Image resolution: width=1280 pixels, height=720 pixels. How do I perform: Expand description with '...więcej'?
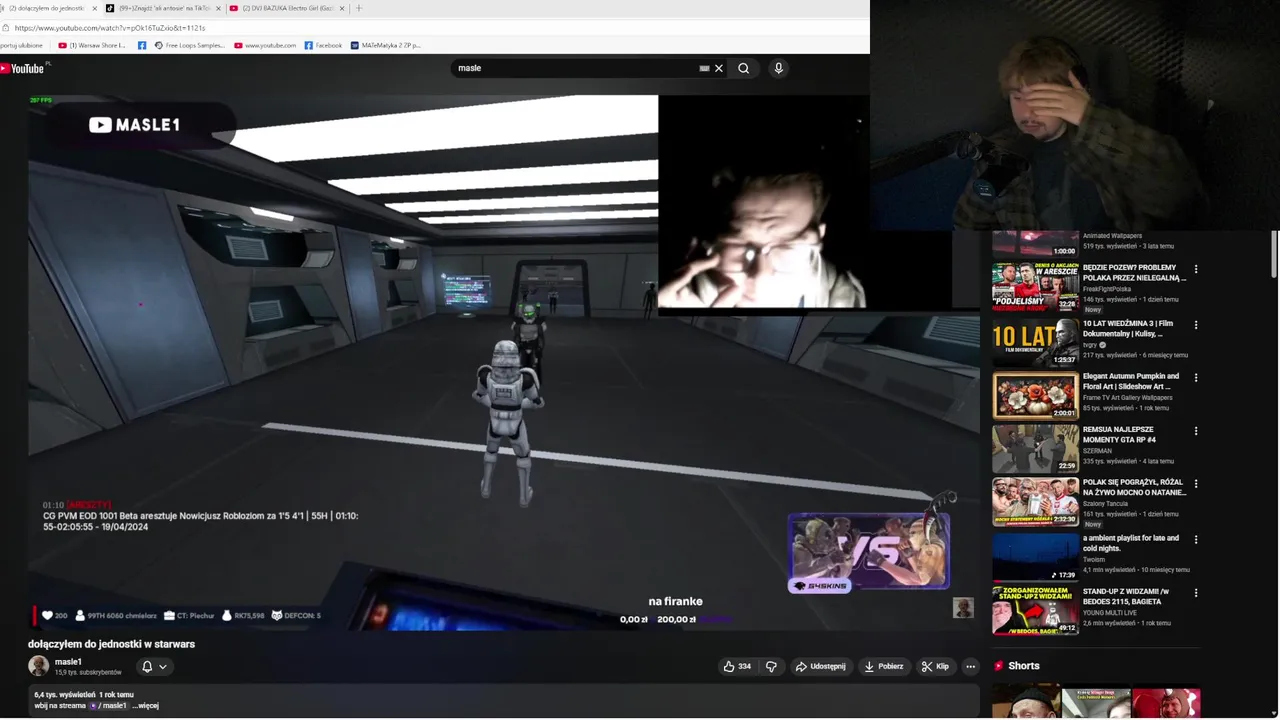tap(146, 706)
